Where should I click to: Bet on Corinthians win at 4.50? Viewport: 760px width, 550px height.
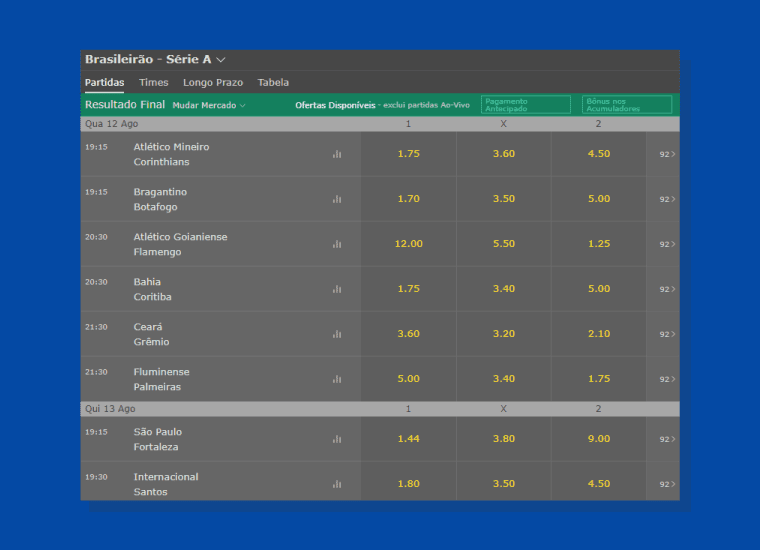click(x=599, y=154)
